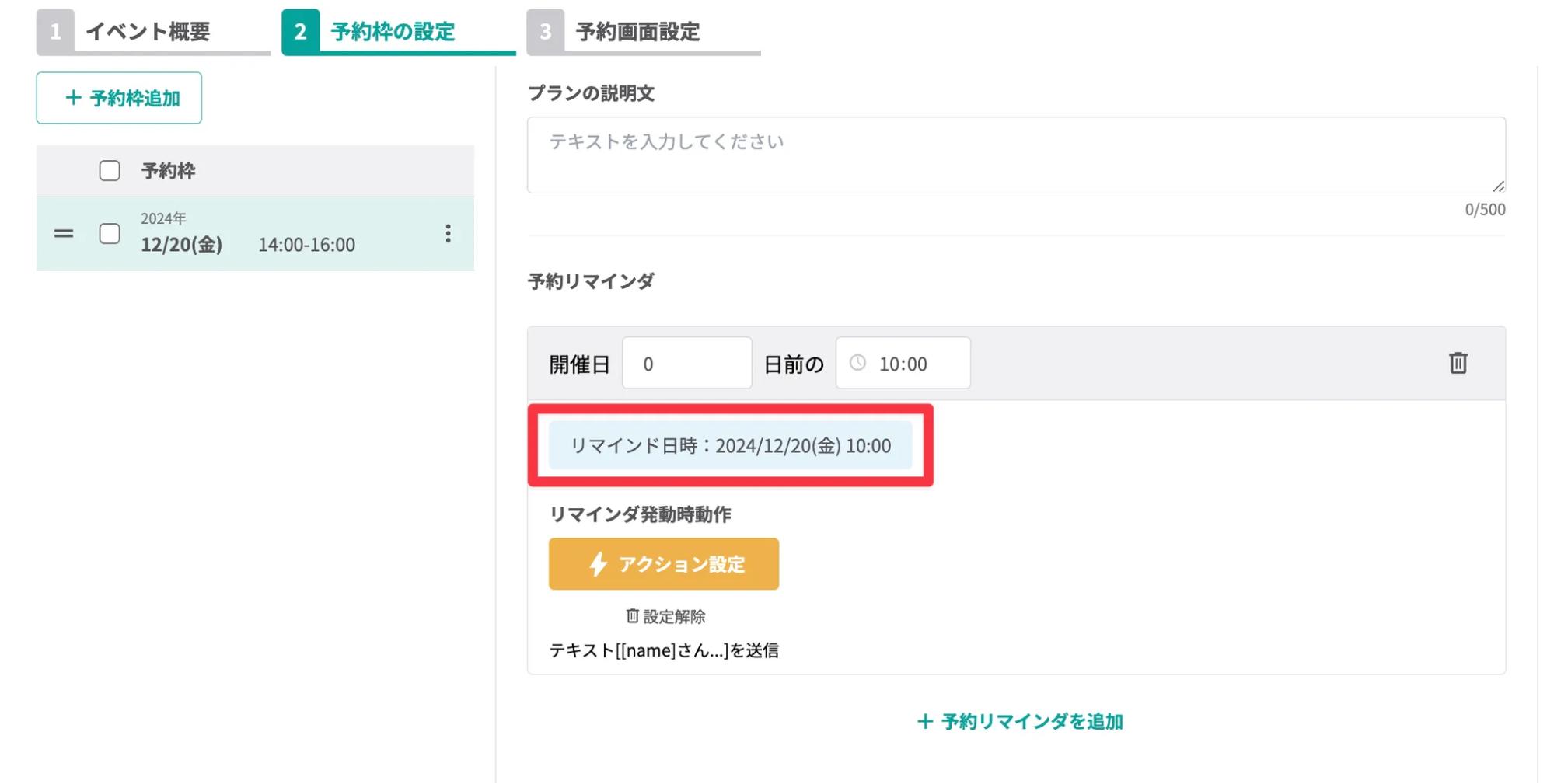This screenshot has width=1554, height=784.
Task: Select all slots via the 予約枠 header checkbox
Action: click(x=109, y=170)
